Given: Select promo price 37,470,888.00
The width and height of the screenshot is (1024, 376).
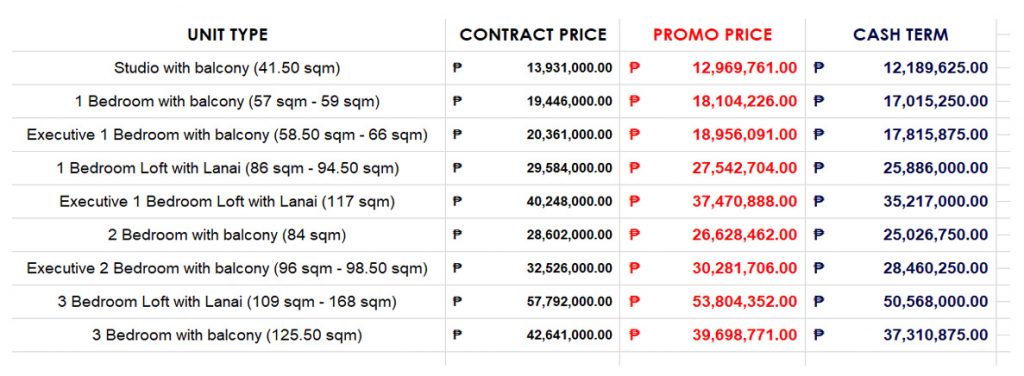Looking at the screenshot, I should (744, 202).
